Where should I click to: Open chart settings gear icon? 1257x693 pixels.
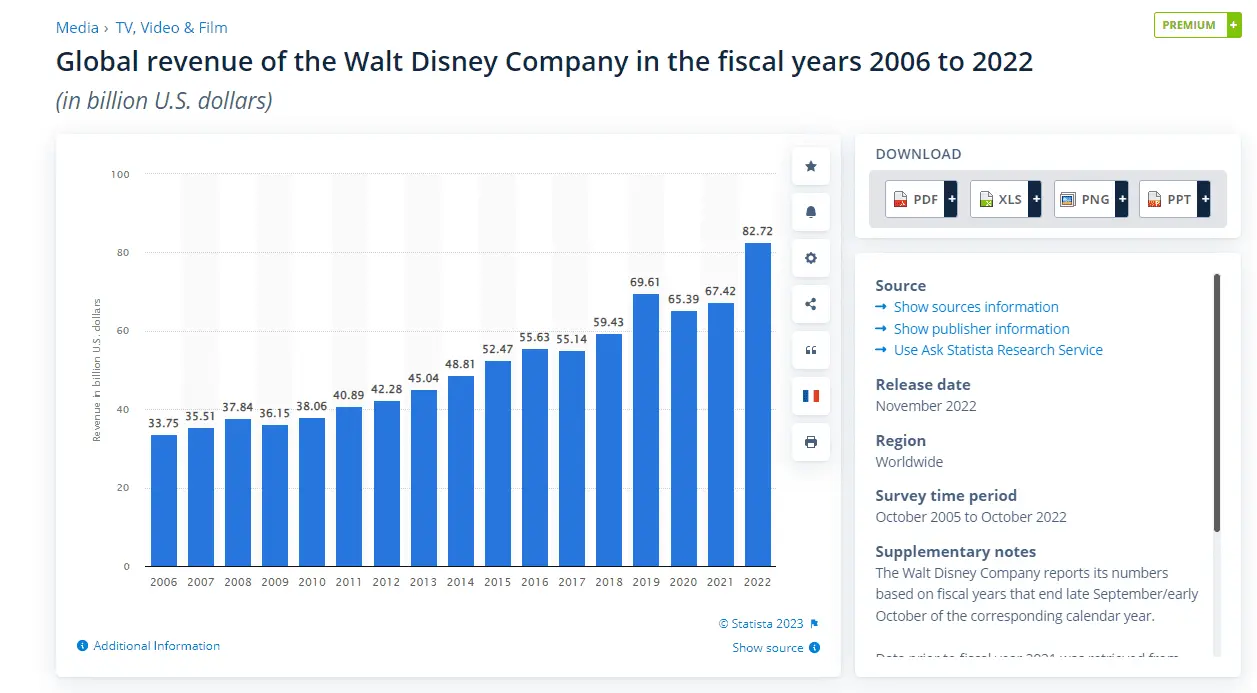click(810, 258)
